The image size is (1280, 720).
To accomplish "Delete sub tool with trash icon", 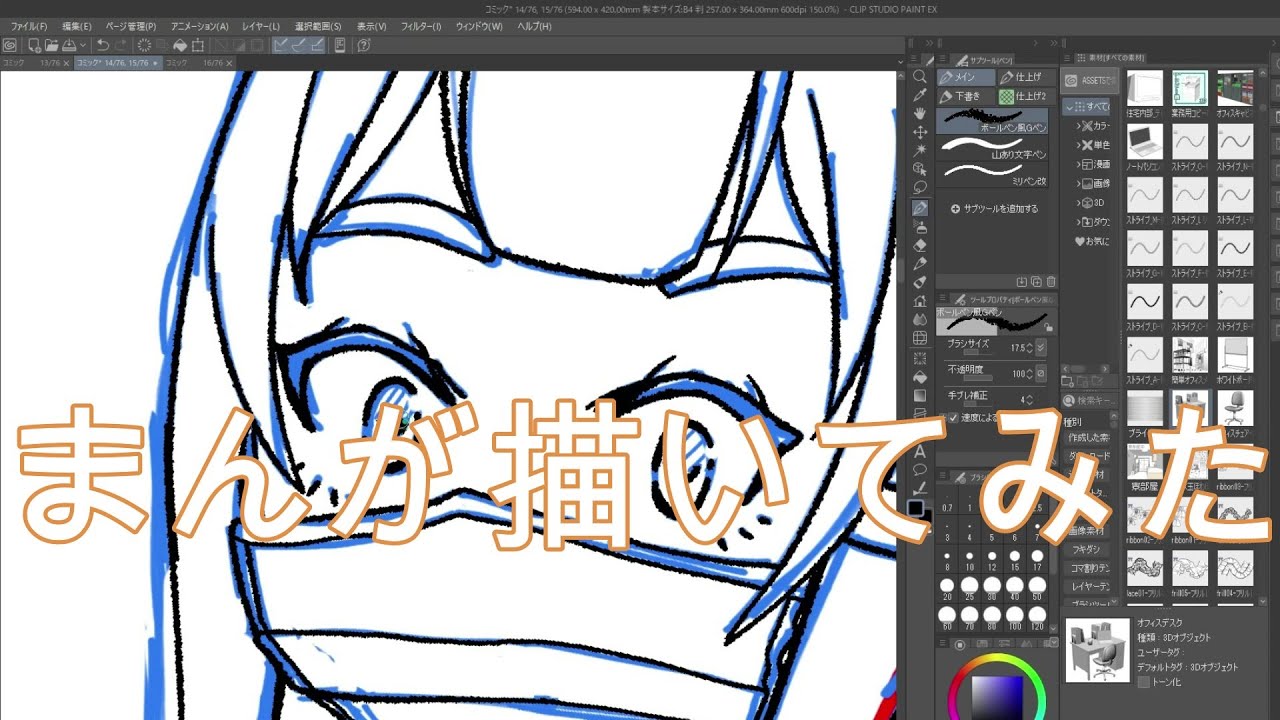I will (1051, 282).
